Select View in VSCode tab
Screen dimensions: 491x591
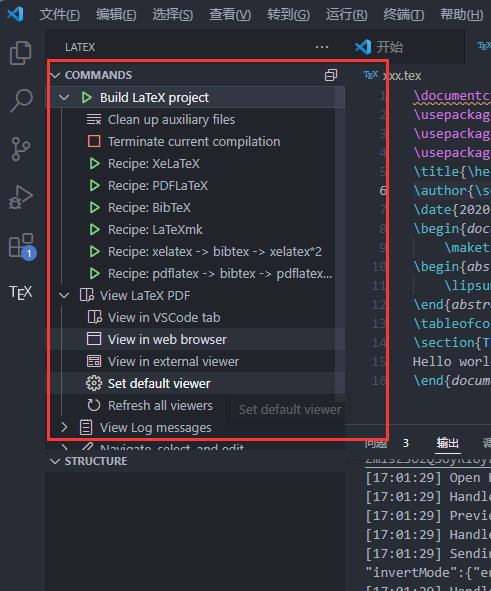click(x=164, y=317)
